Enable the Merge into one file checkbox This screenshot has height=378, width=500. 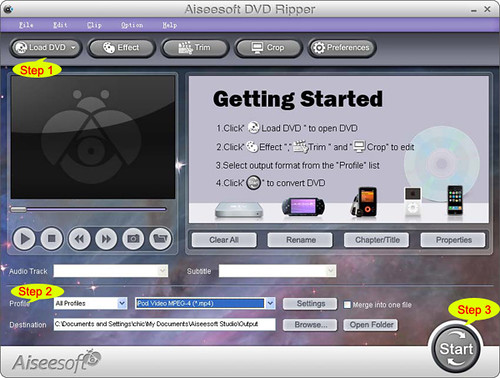pyautogui.click(x=347, y=305)
